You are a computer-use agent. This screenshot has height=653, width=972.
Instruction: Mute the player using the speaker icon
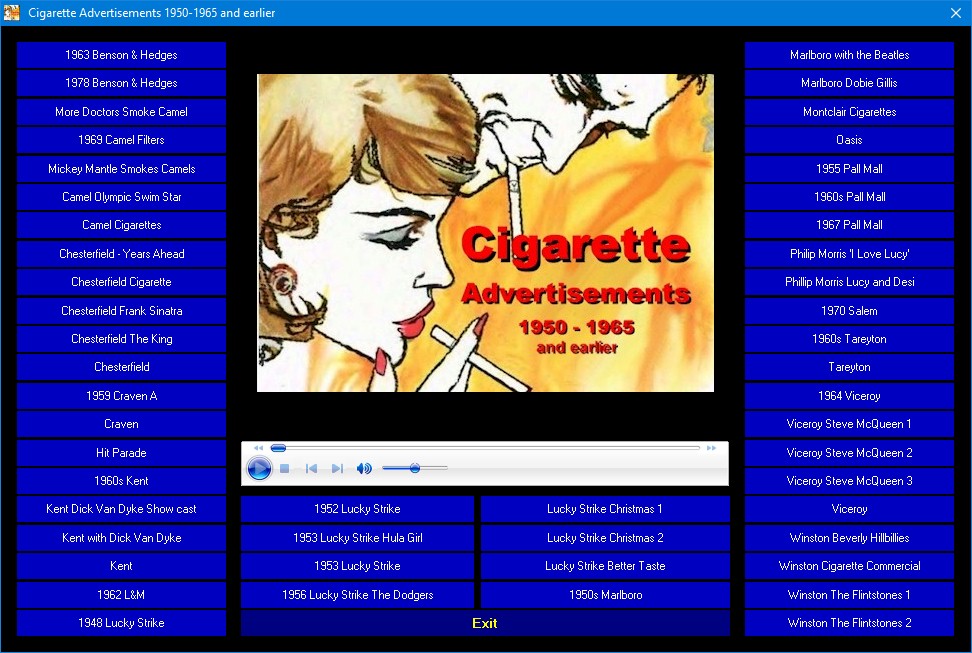[364, 468]
